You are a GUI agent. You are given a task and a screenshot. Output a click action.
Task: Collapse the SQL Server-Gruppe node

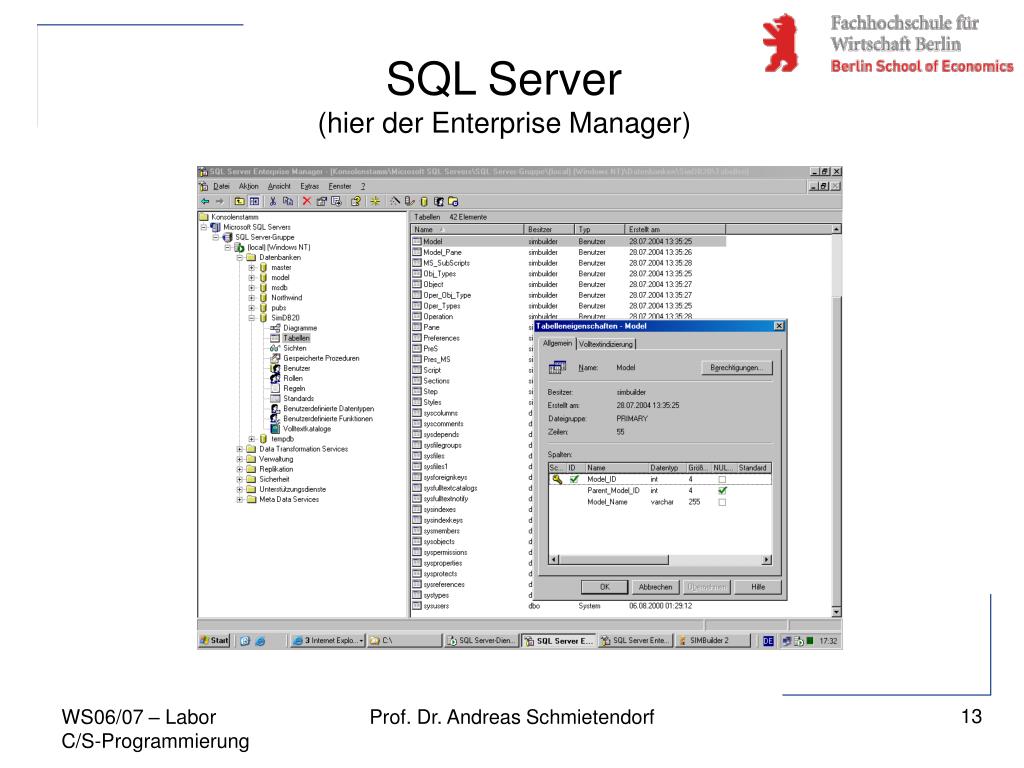click(216, 237)
